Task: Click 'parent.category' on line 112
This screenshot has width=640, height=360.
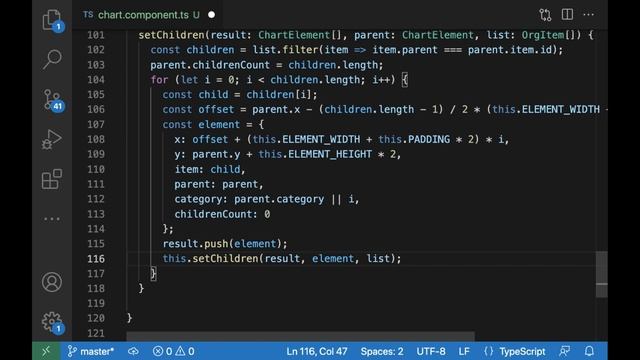Action: tap(279, 199)
